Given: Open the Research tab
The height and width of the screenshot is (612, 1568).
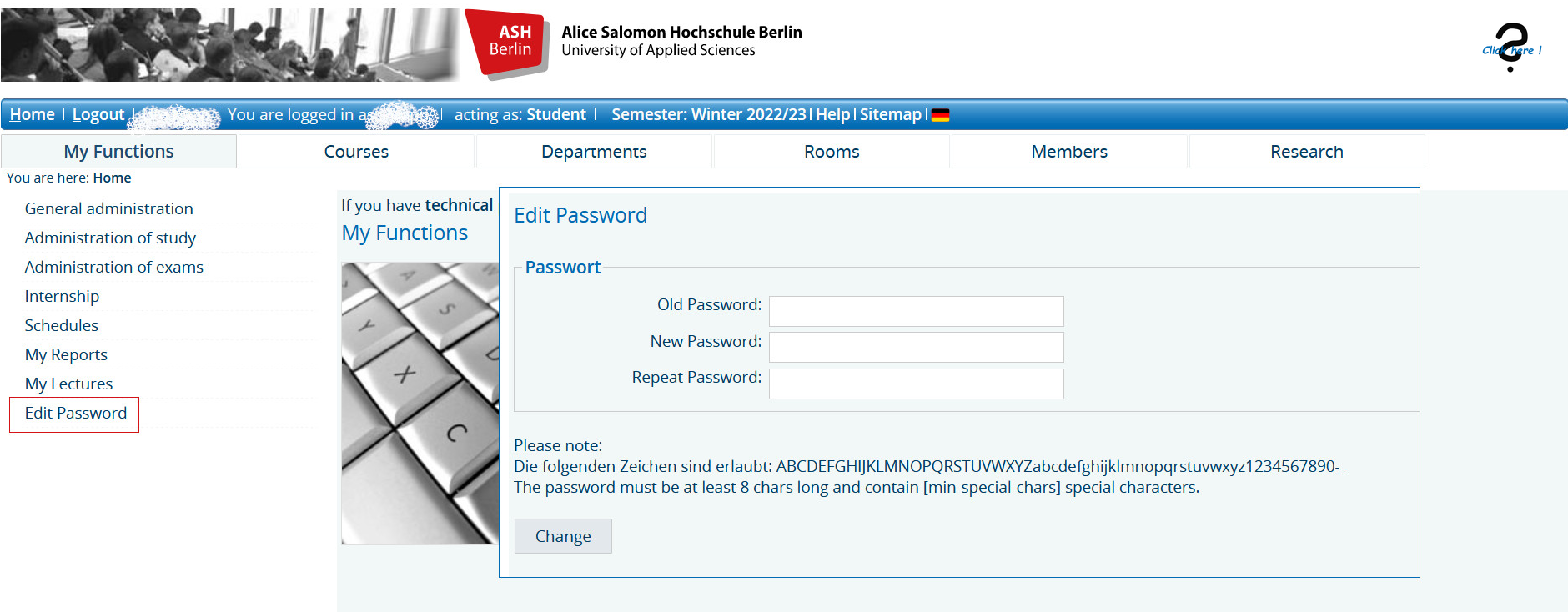Looking at the screenshot, I should pos(1307,152).
